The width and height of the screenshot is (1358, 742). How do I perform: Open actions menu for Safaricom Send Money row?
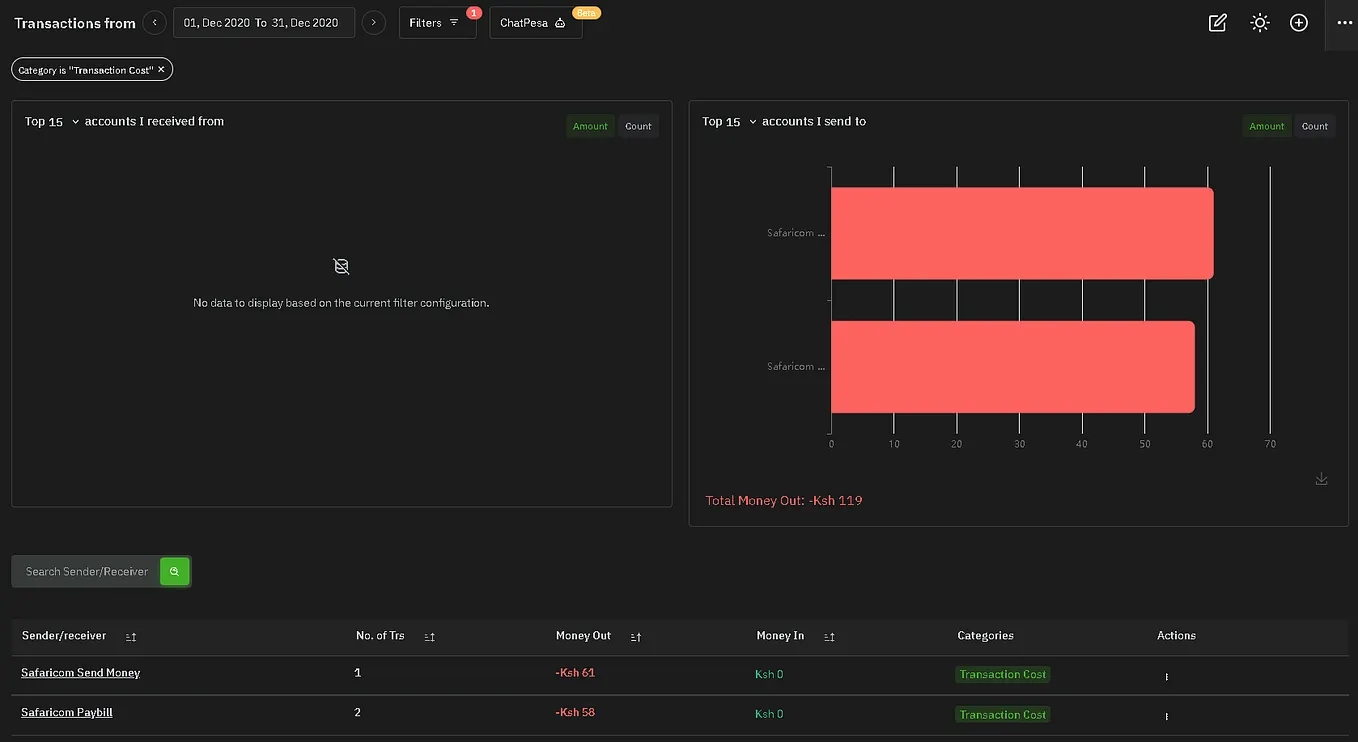1166,676
